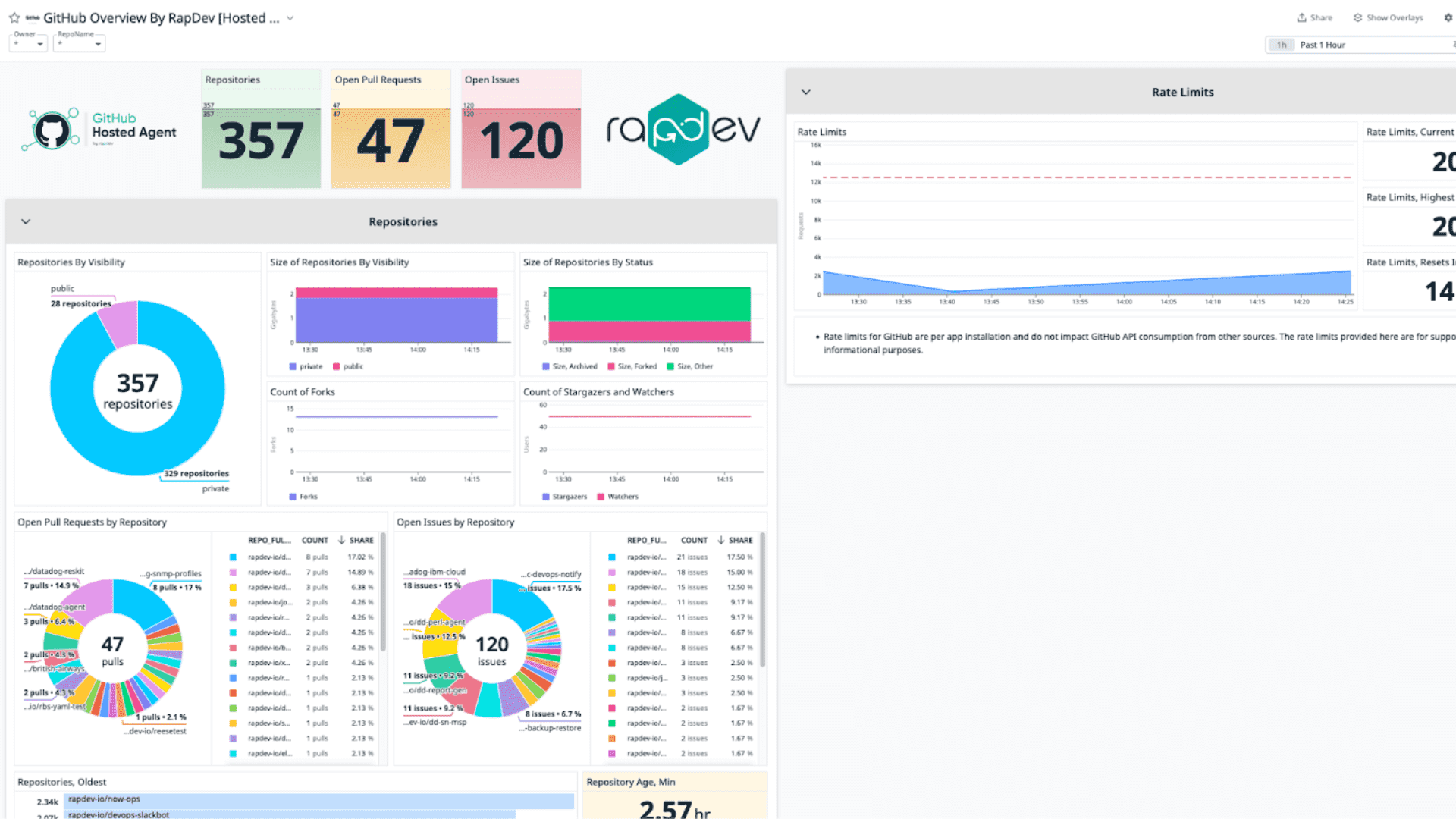
Task: Click the Open Pull Requests table scrollbar
Action: (383, 591)
